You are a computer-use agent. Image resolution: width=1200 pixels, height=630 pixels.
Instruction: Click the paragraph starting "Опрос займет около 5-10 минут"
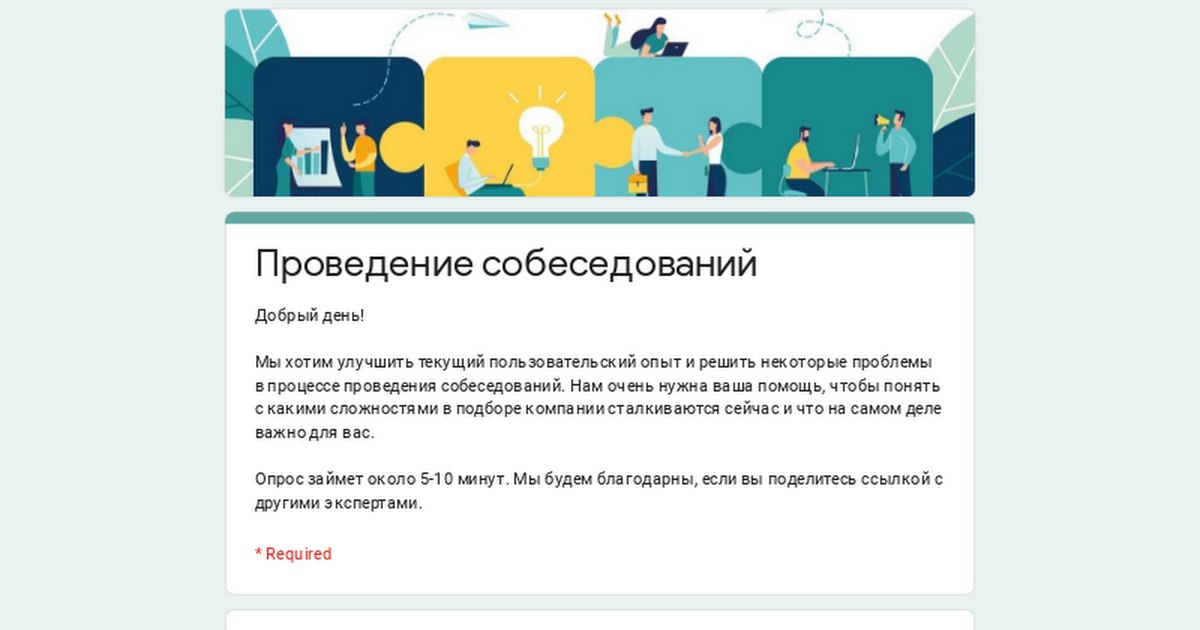click(599, 491)
